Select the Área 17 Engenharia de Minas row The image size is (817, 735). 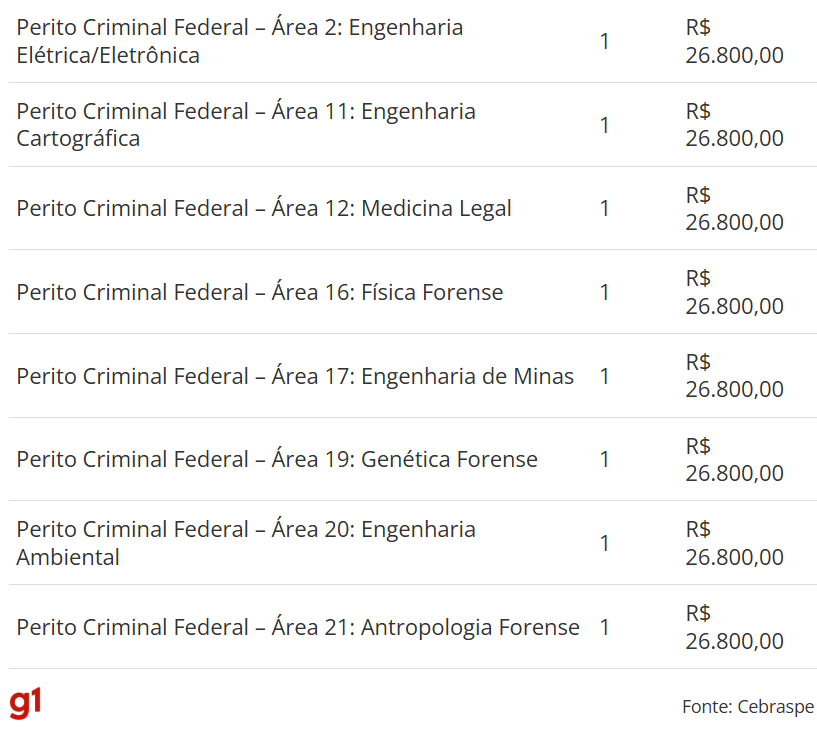(x=413, y=376)
